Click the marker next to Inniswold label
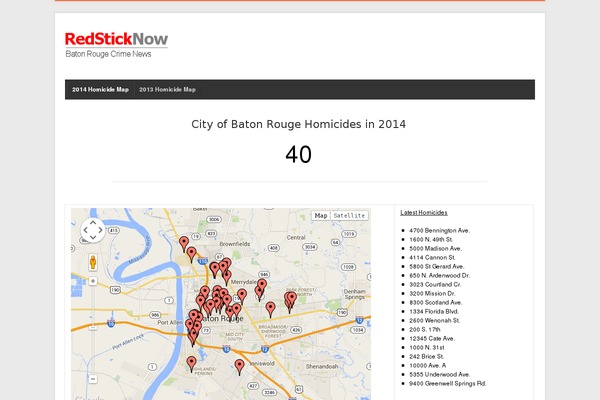This screenshot has height=400, width=600. (x=240, y=367)
